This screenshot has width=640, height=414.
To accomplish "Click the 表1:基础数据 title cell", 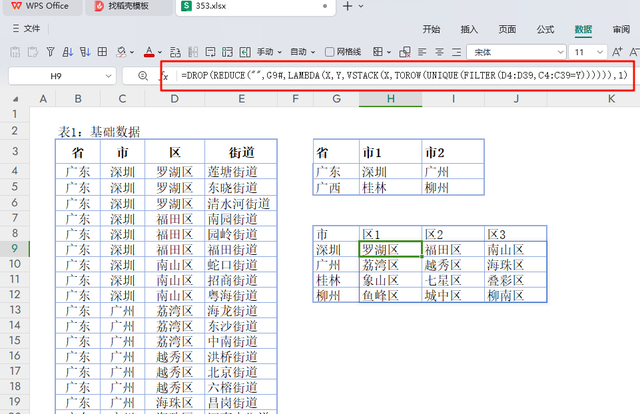I will click(x=99, y=132).
